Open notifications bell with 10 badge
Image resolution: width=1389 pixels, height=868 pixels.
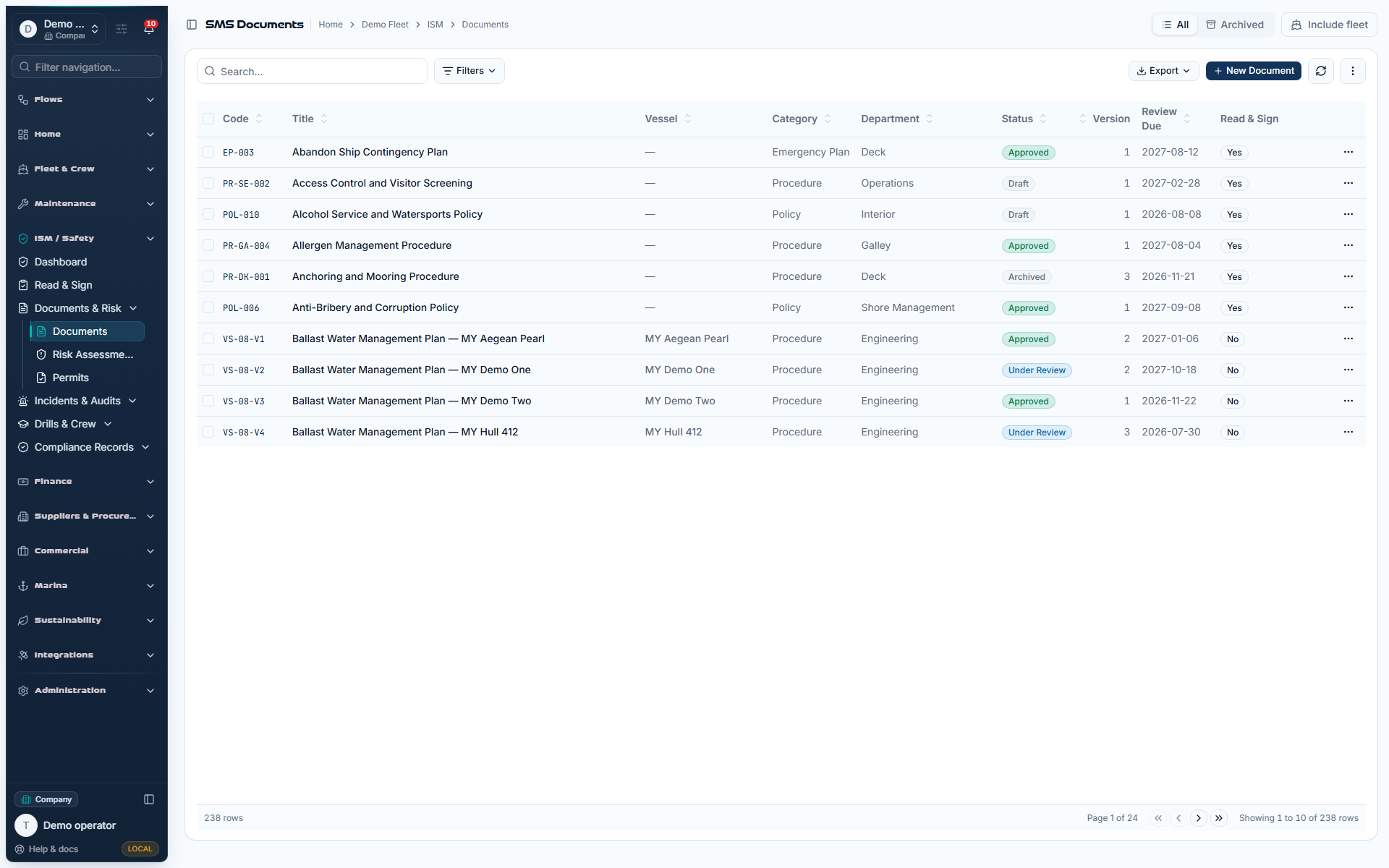(x=149, y=28)
